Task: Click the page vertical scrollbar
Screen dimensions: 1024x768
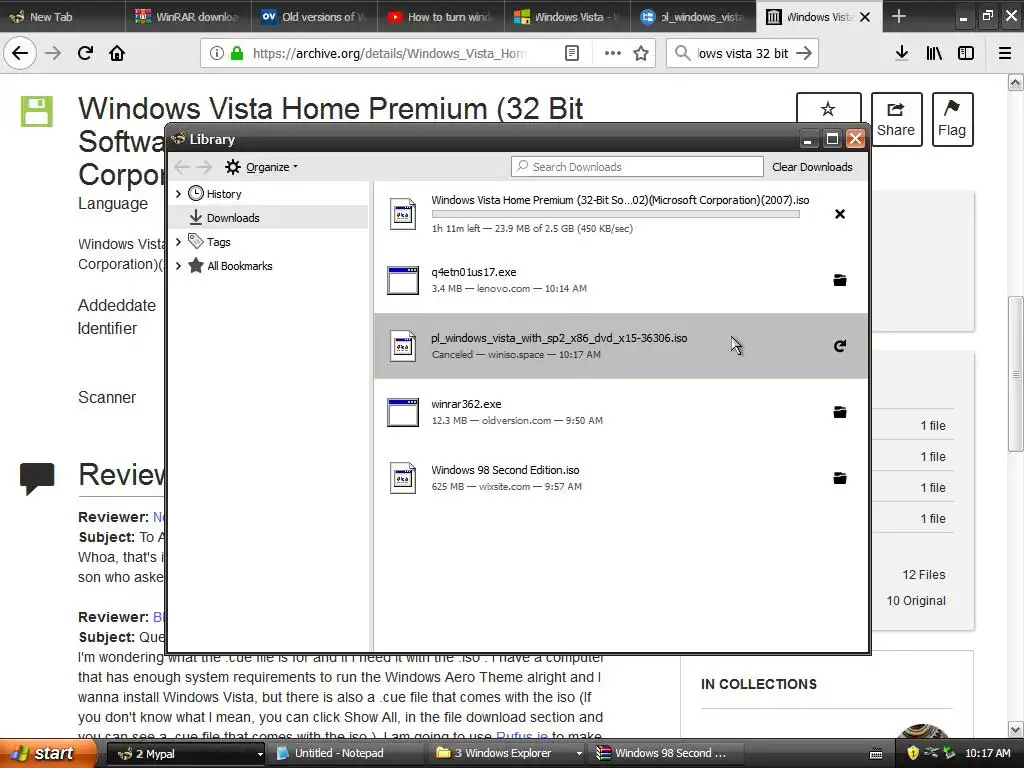Action: (1016, 374)
